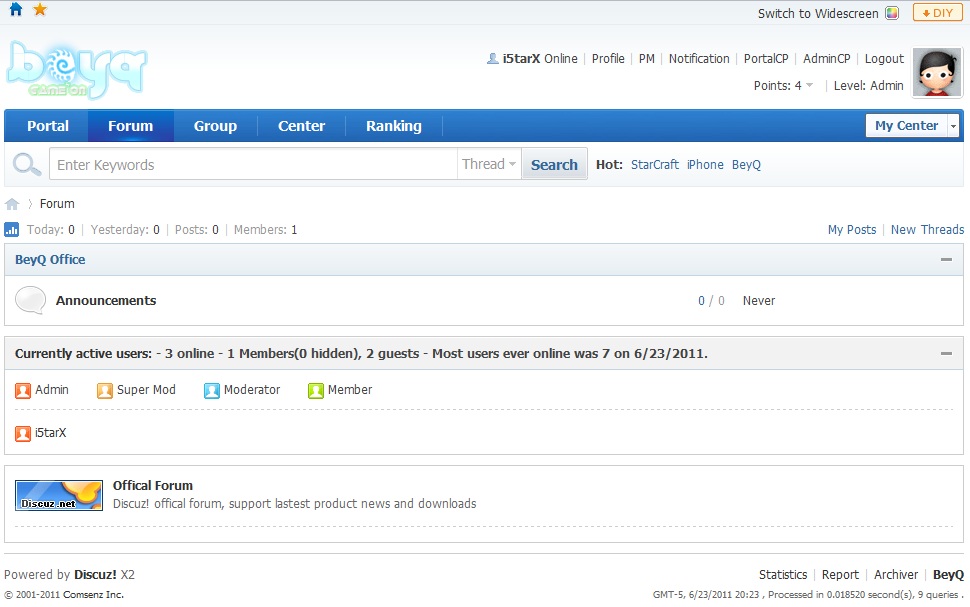Open New Threads link

tap(927, 230)
